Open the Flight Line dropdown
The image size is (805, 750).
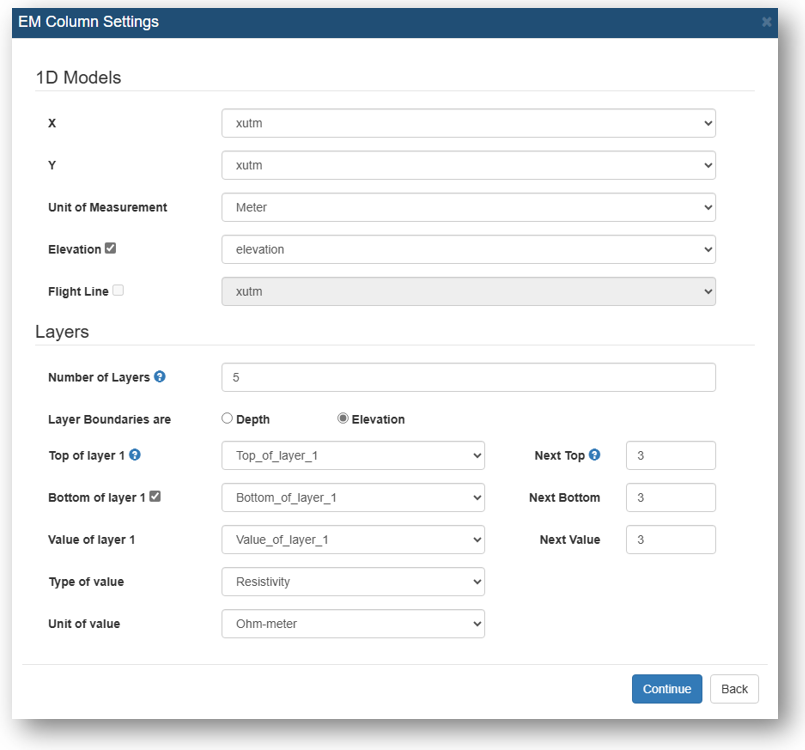[x=468, y=292]
